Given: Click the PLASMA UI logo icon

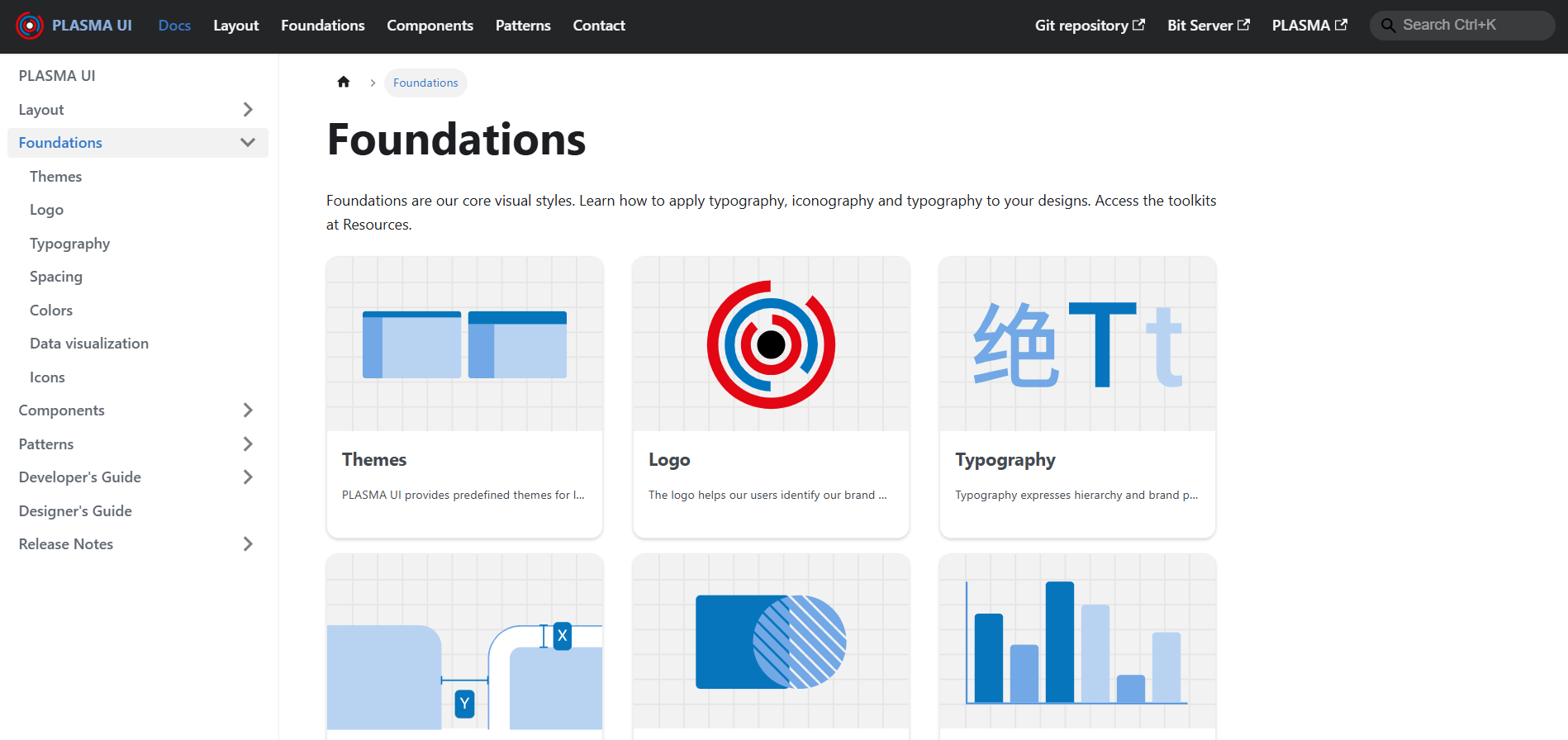Looking at the screenshot, I should 30,26.
